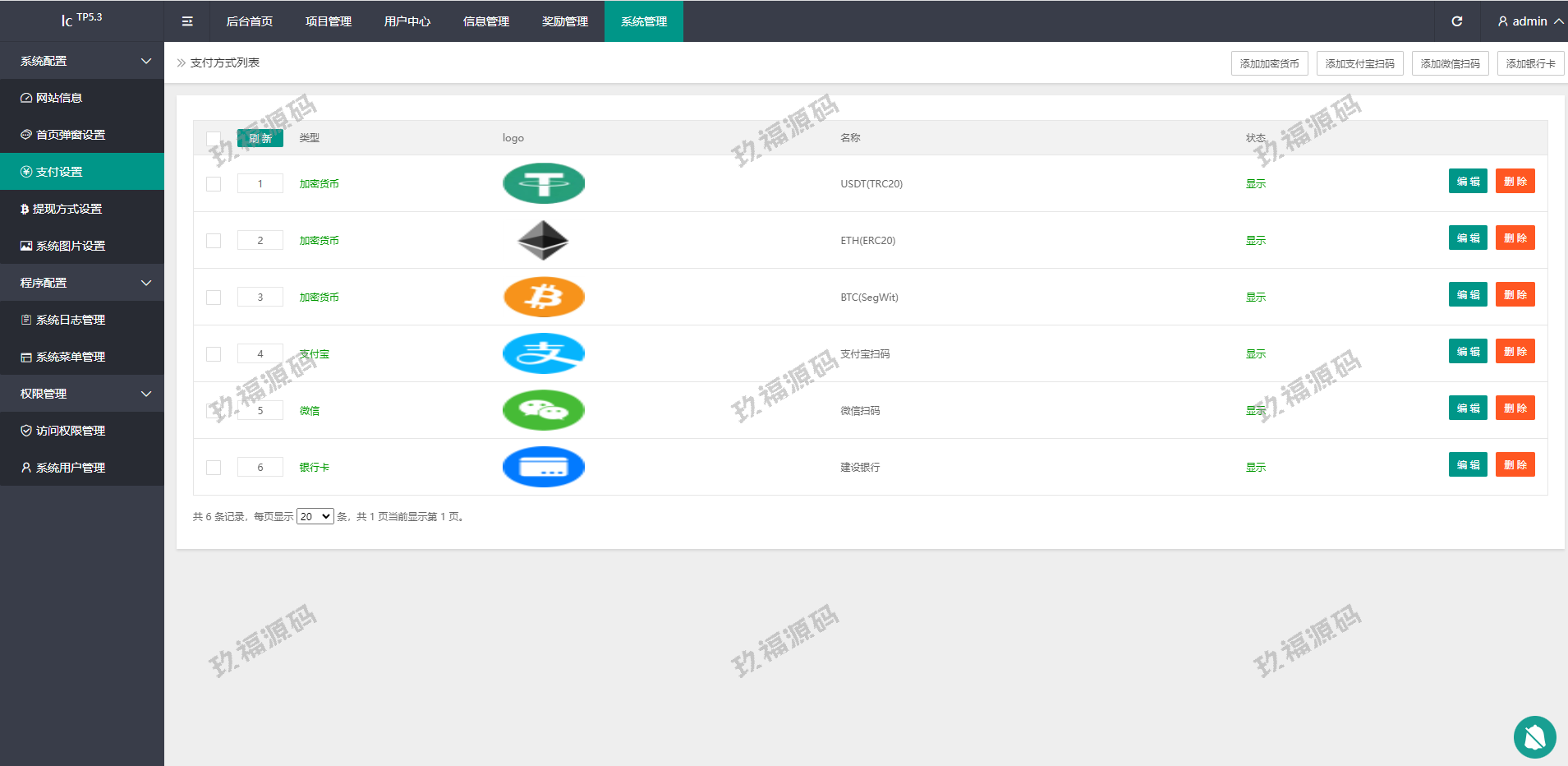This screenshot has width=1568, height=766.
Task: Open the records-per-page dropdown
Action: pos(315,516)
